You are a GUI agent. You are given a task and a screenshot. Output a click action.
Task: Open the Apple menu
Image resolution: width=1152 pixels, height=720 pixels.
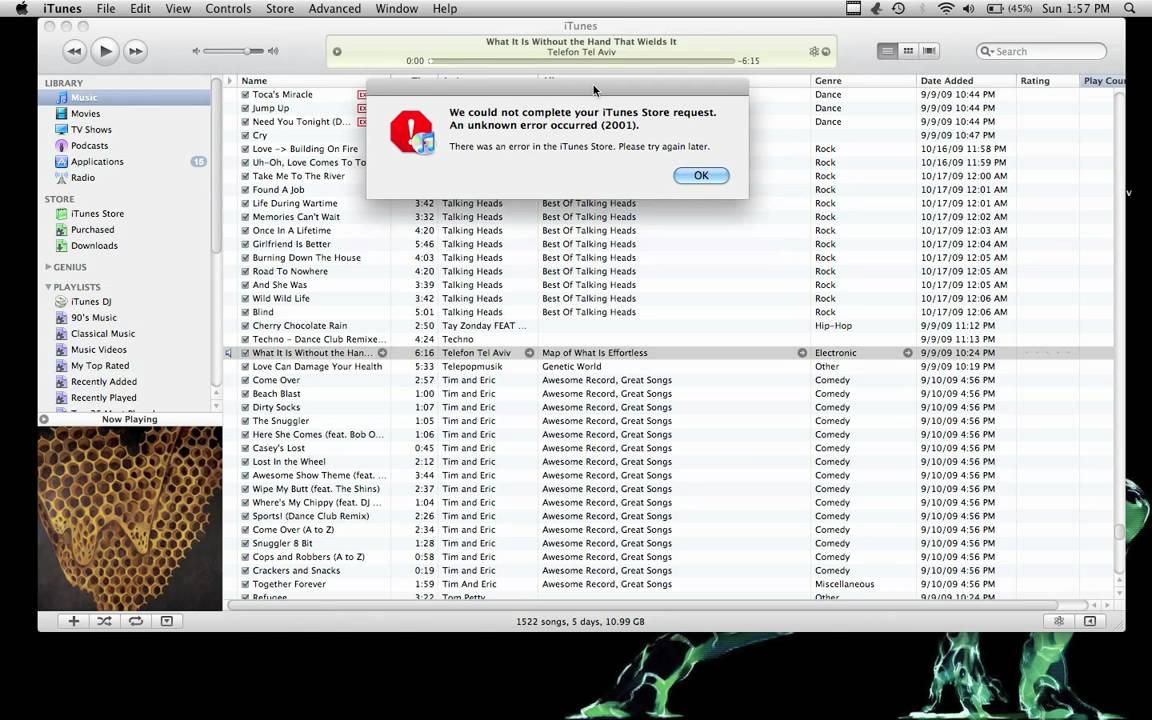coord(21,9)
